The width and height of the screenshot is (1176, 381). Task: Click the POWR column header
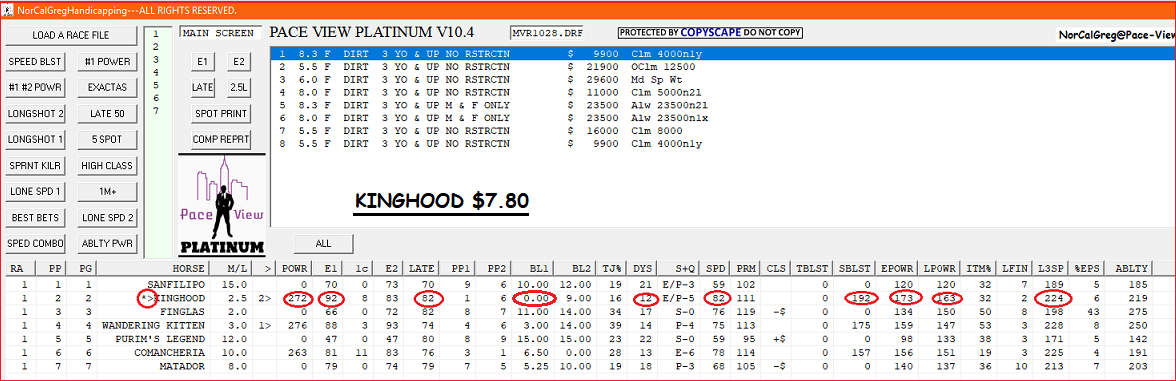click(295, 268)
